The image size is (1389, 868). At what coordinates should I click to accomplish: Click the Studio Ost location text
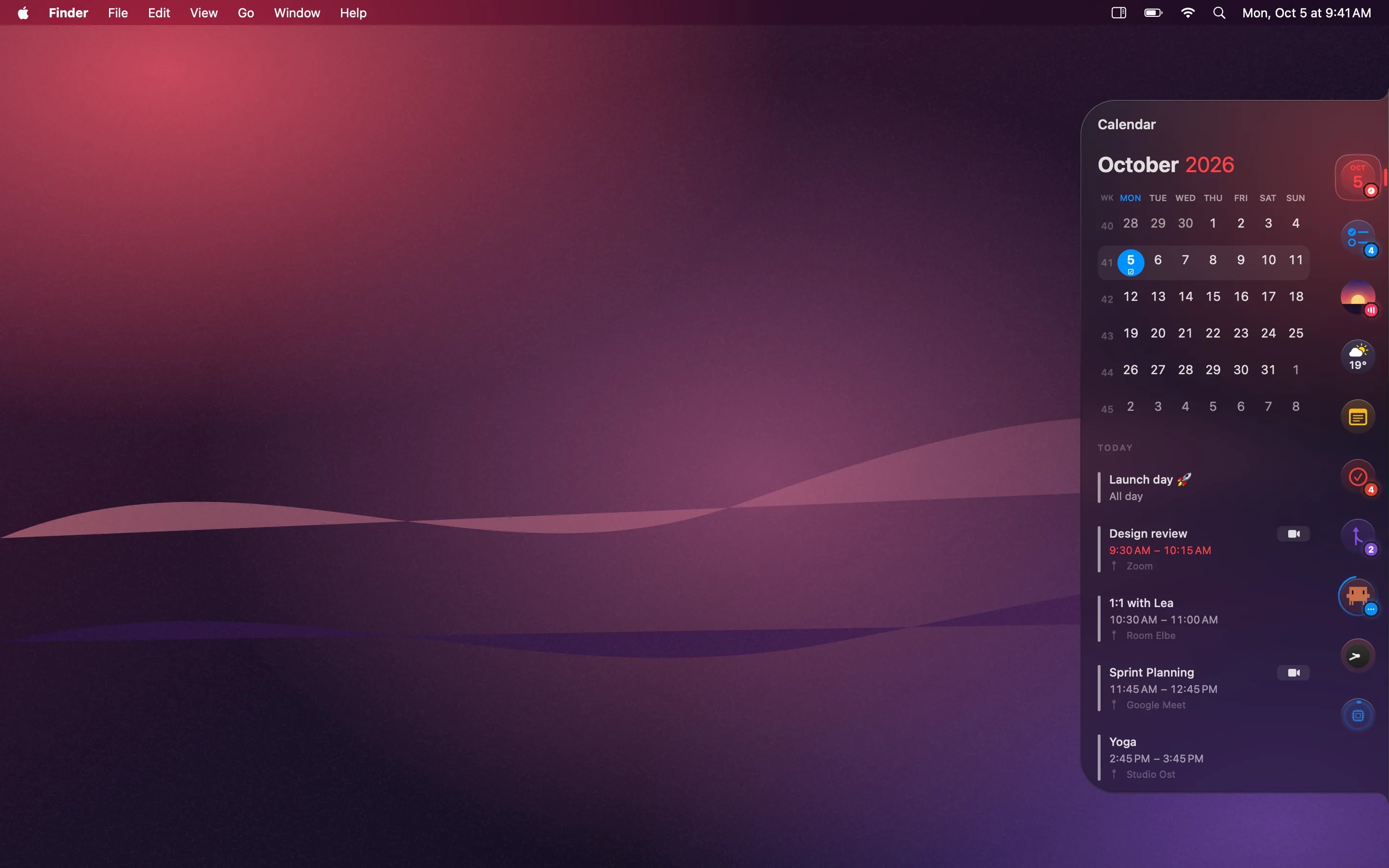point(1151,774)
